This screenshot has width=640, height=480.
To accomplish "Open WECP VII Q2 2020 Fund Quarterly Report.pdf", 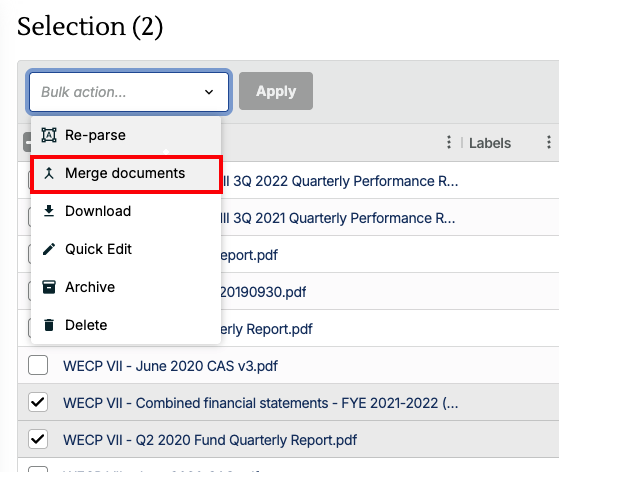I will (x=210, y=440).
